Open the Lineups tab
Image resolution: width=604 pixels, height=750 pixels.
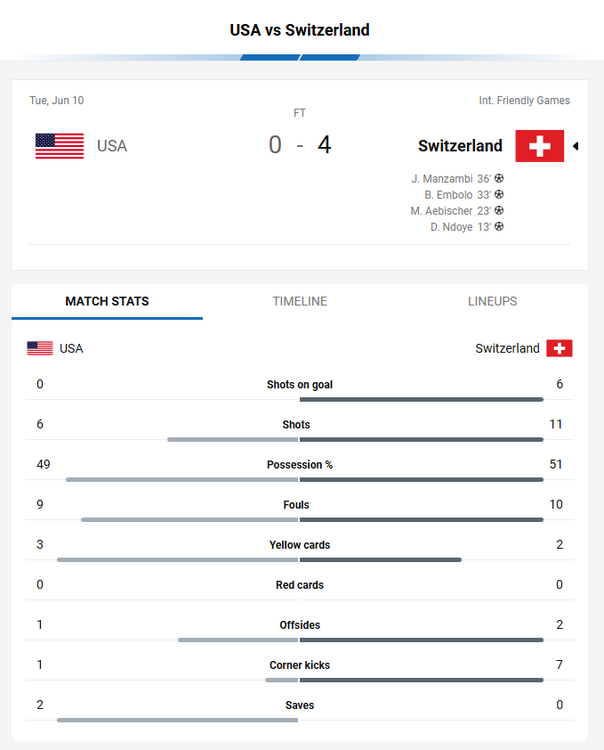point(492,301)
